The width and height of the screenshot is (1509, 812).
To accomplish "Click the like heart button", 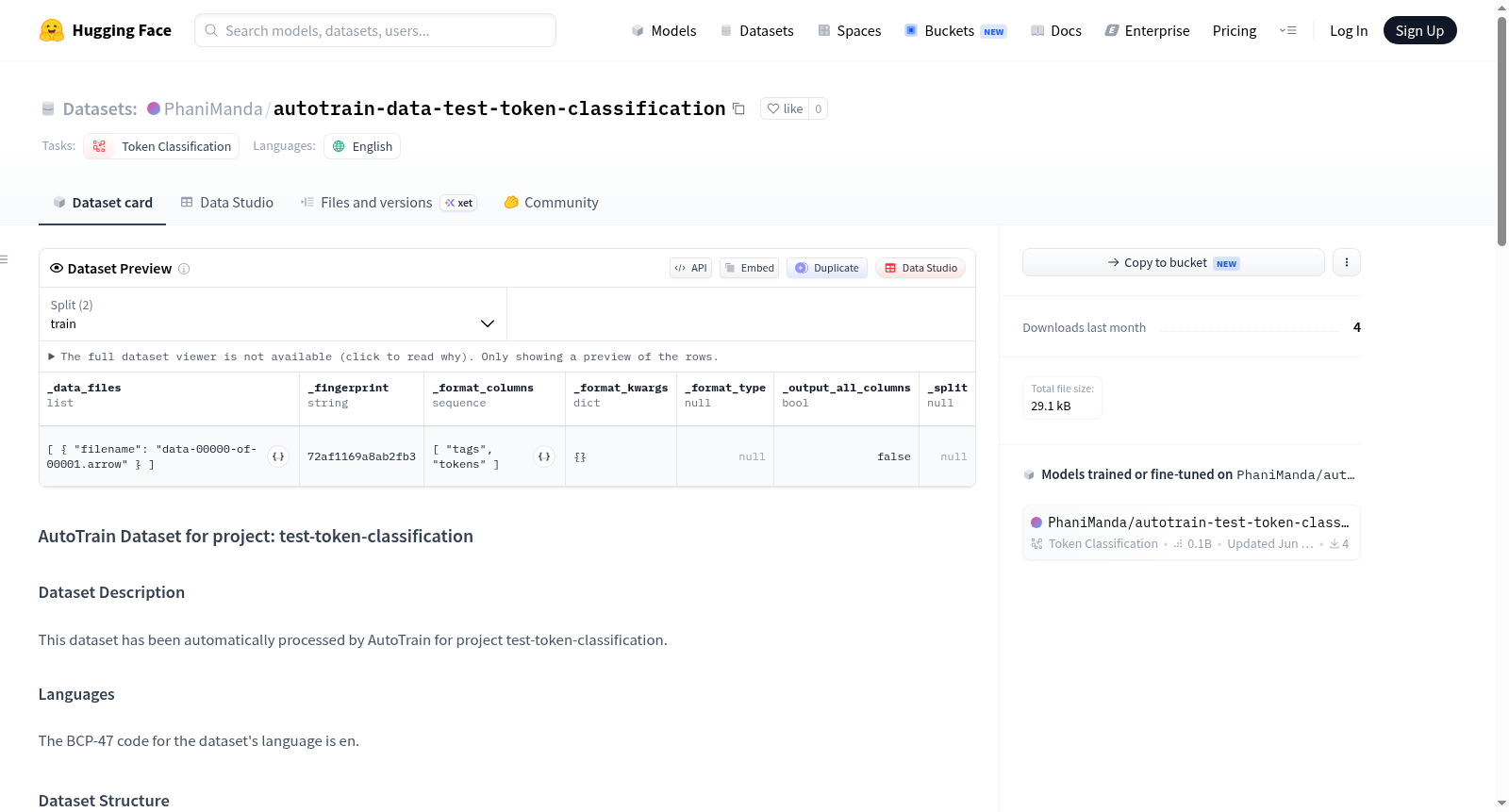I will pos(785,108).
